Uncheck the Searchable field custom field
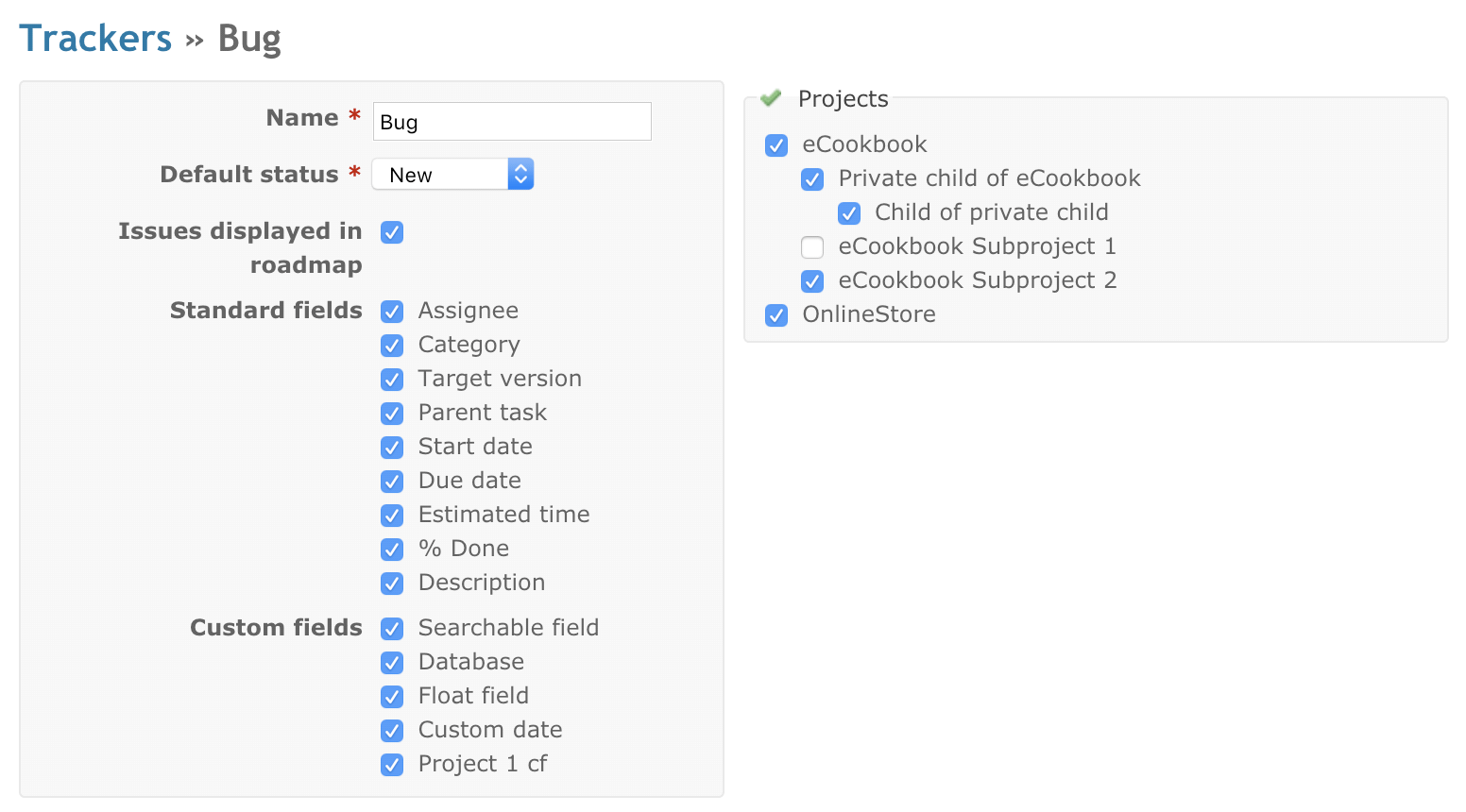This screenshot has width=1466, height=812. 392,629
